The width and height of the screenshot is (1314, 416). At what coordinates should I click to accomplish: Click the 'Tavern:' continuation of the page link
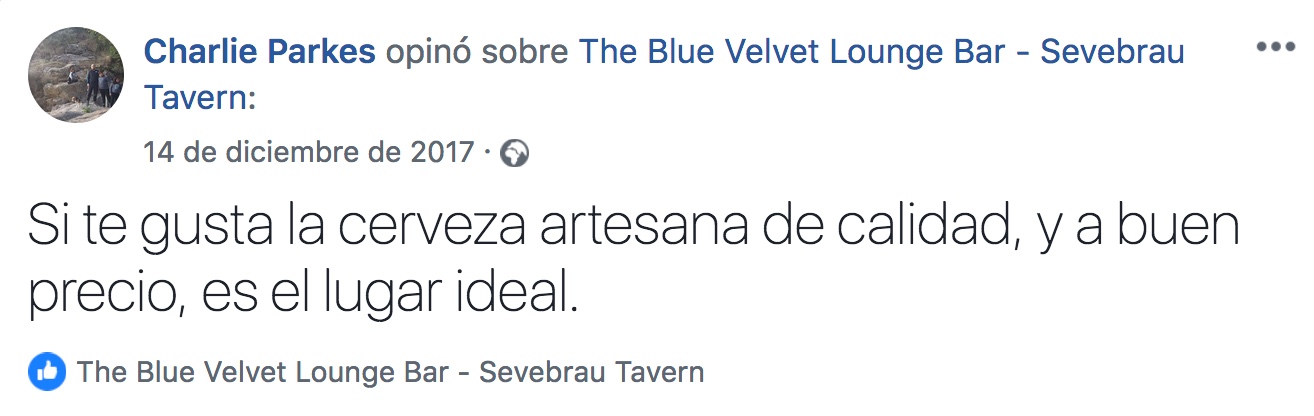pyautogui.click(x=200, y=98)
